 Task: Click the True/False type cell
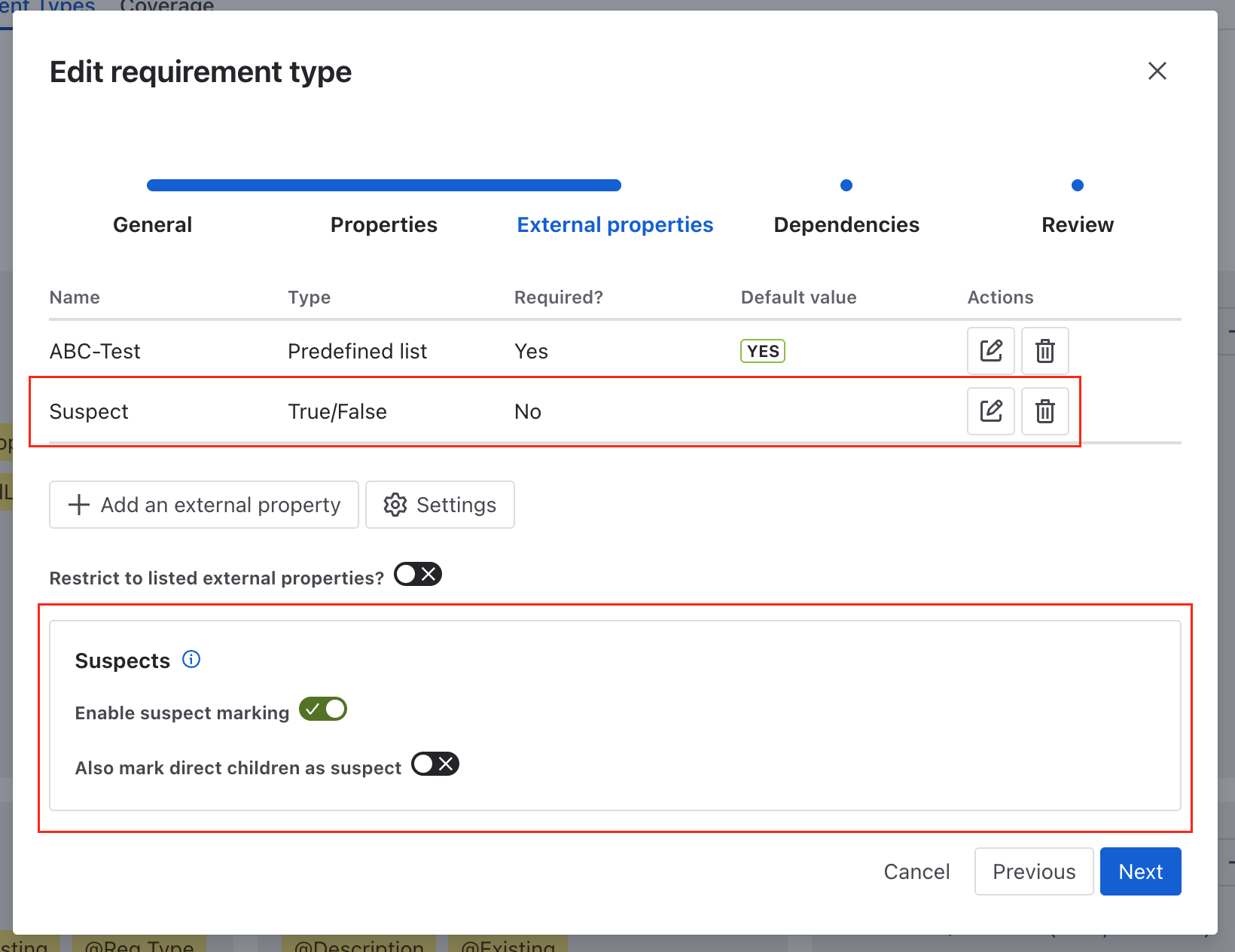point(337,411)
